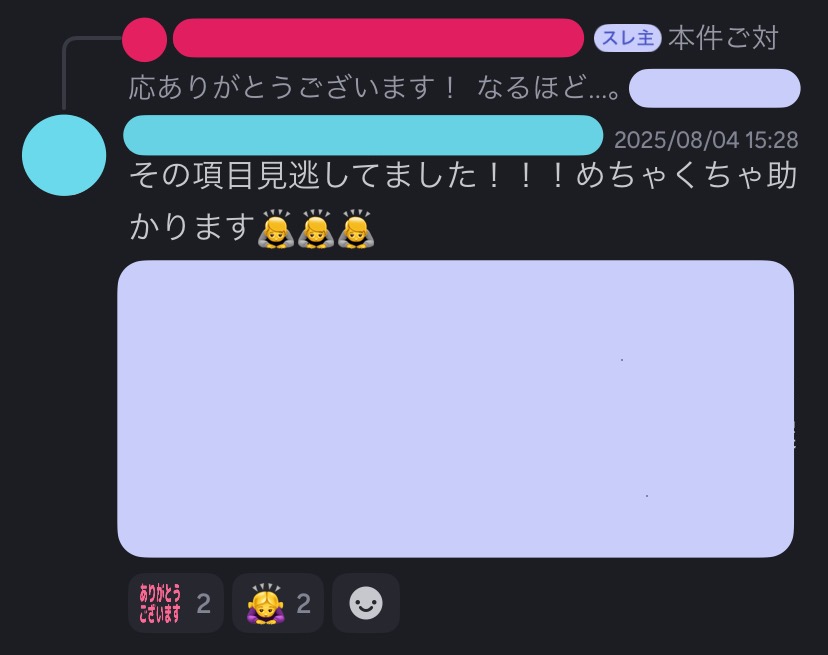This screenshot has height=655, width=828.
Task: Click the なるほど… text in reply preview
Action: pyautogui.click(x=549, y=88)
